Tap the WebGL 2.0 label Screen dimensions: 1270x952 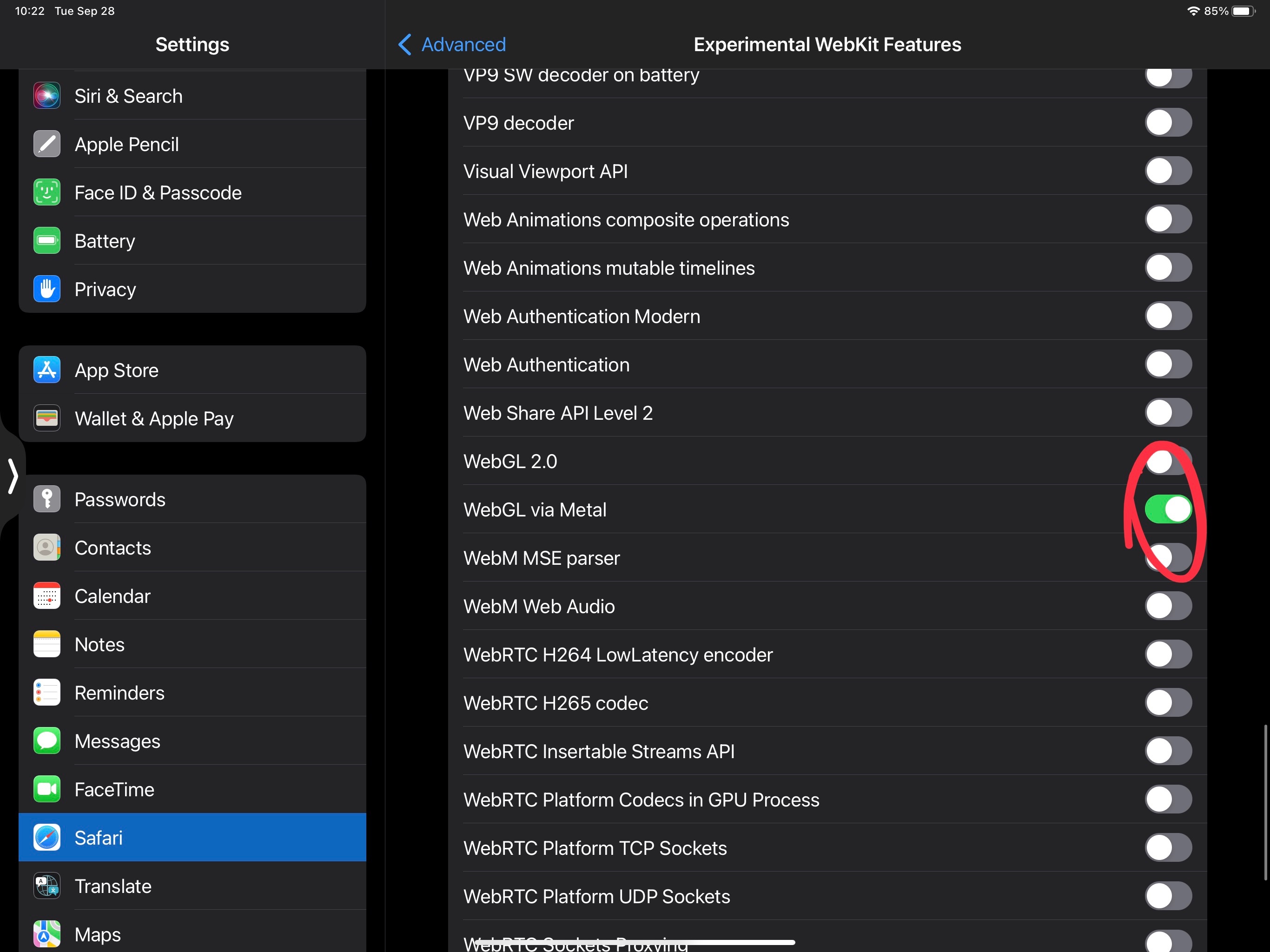click(510, 461)
